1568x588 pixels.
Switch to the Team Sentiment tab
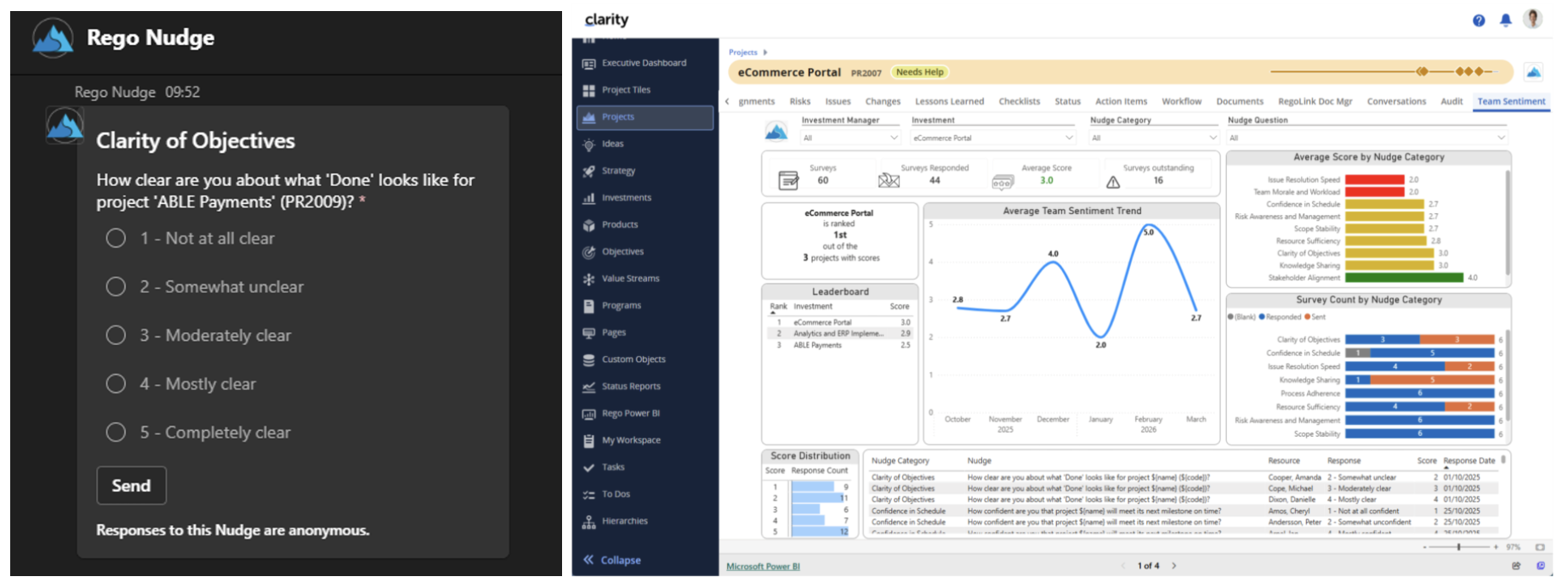[x=1511, y=102]
